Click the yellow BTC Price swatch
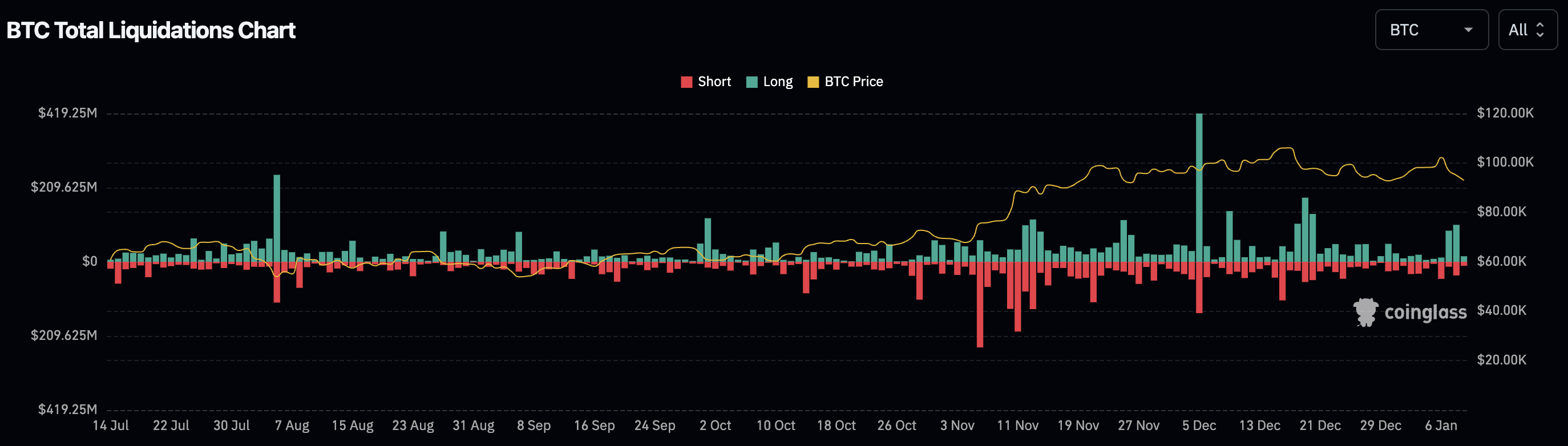Image resolution: width=1568 pixels, height=446 pixels. click(813, 82)
